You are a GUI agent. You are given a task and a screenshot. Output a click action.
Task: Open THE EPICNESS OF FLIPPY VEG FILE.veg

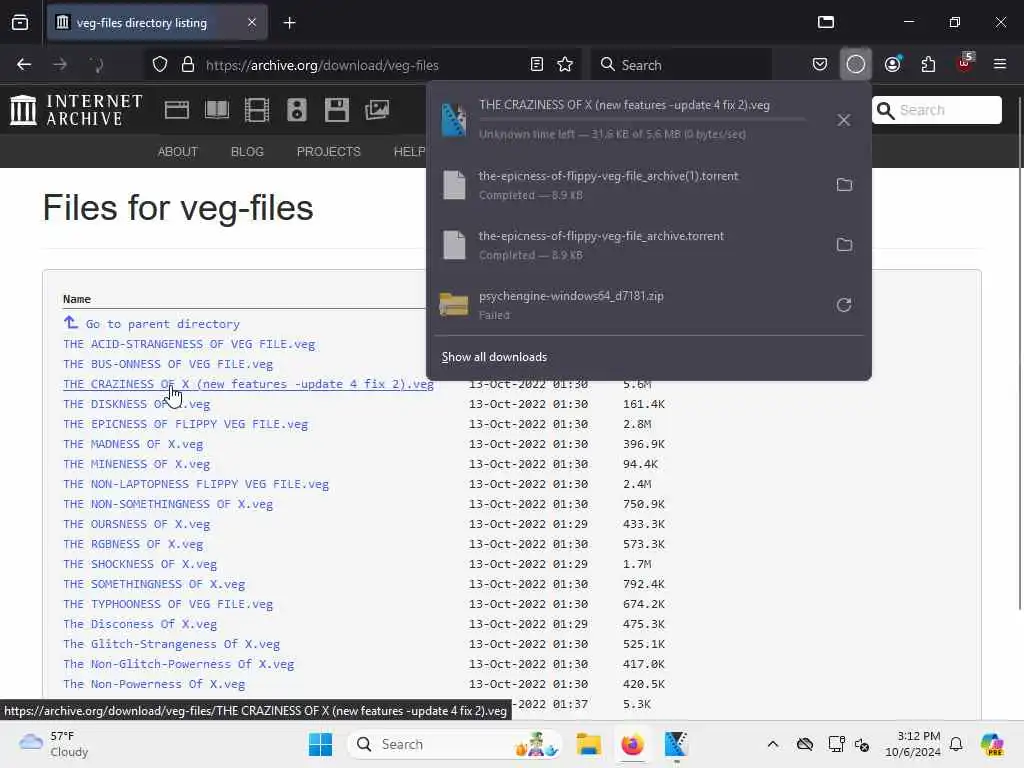coord(185,424)
